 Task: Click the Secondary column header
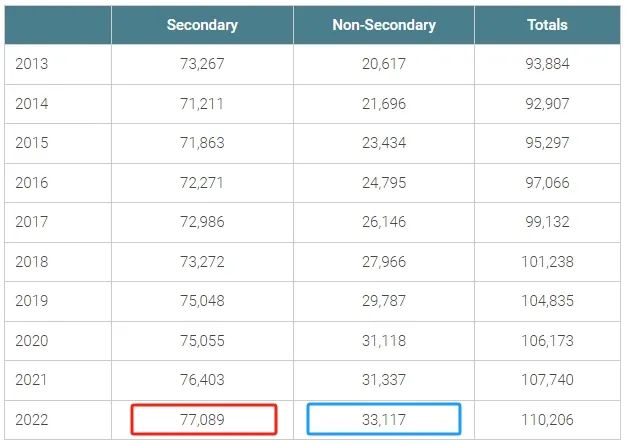[x=202, y=25]
